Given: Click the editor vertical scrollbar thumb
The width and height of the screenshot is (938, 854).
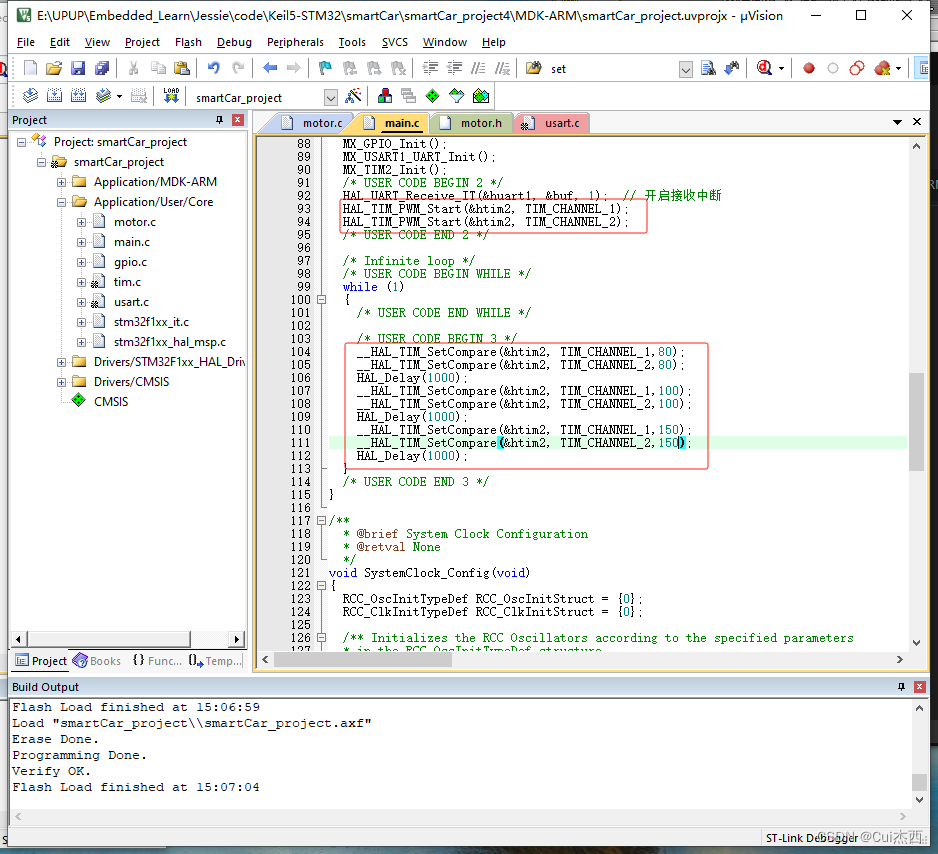Looking at the screenshot, I should tap(916, 422).
